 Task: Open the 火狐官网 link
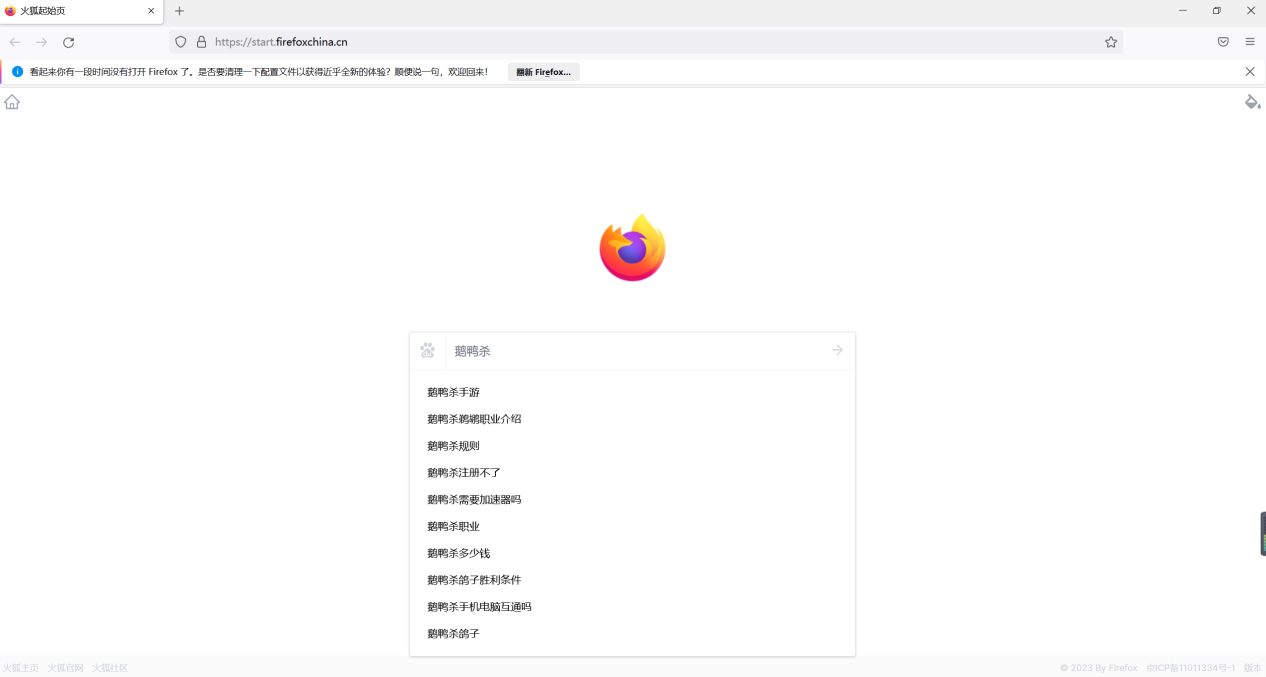(64, 667)
